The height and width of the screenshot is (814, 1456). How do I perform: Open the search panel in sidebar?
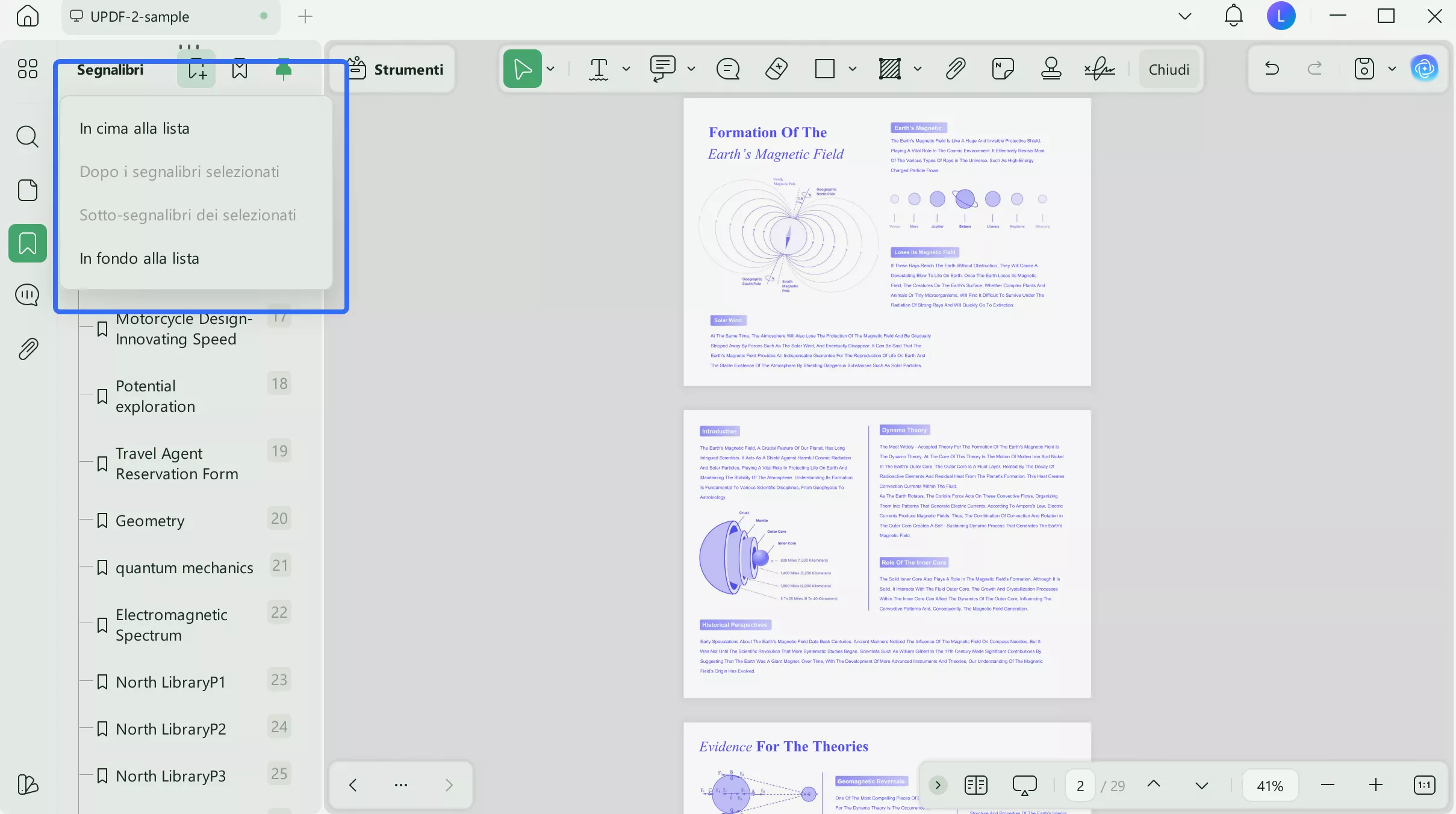pyautogui.click(x=27, y=137)
